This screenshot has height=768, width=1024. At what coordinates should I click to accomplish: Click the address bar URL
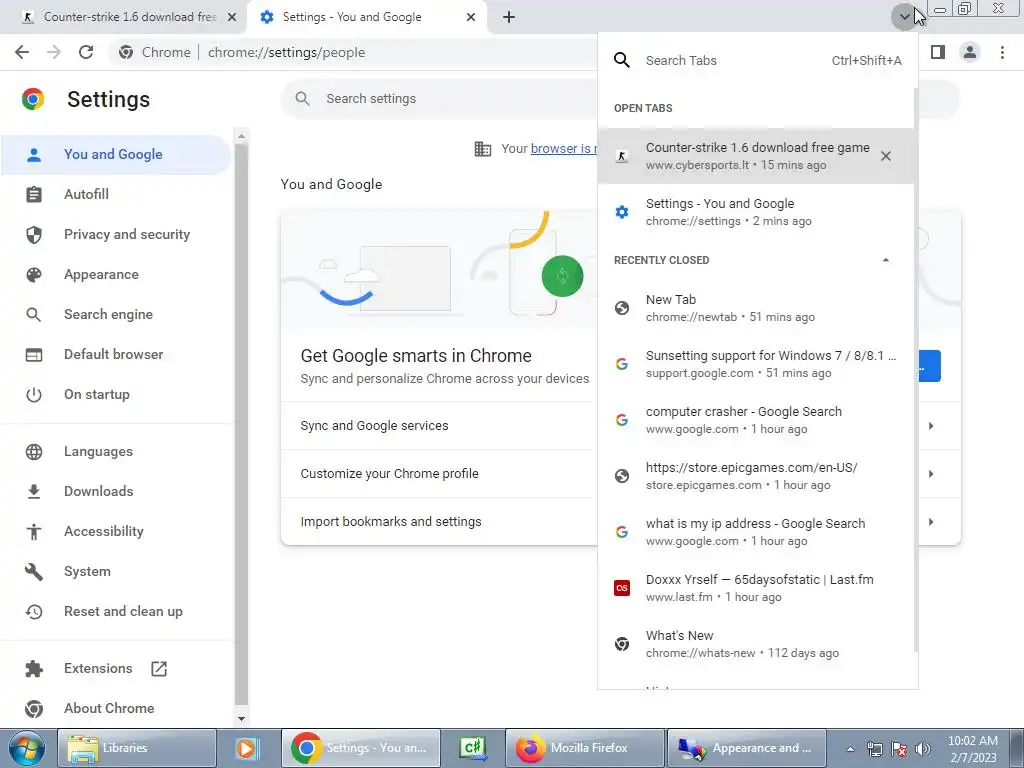[286, 52]
